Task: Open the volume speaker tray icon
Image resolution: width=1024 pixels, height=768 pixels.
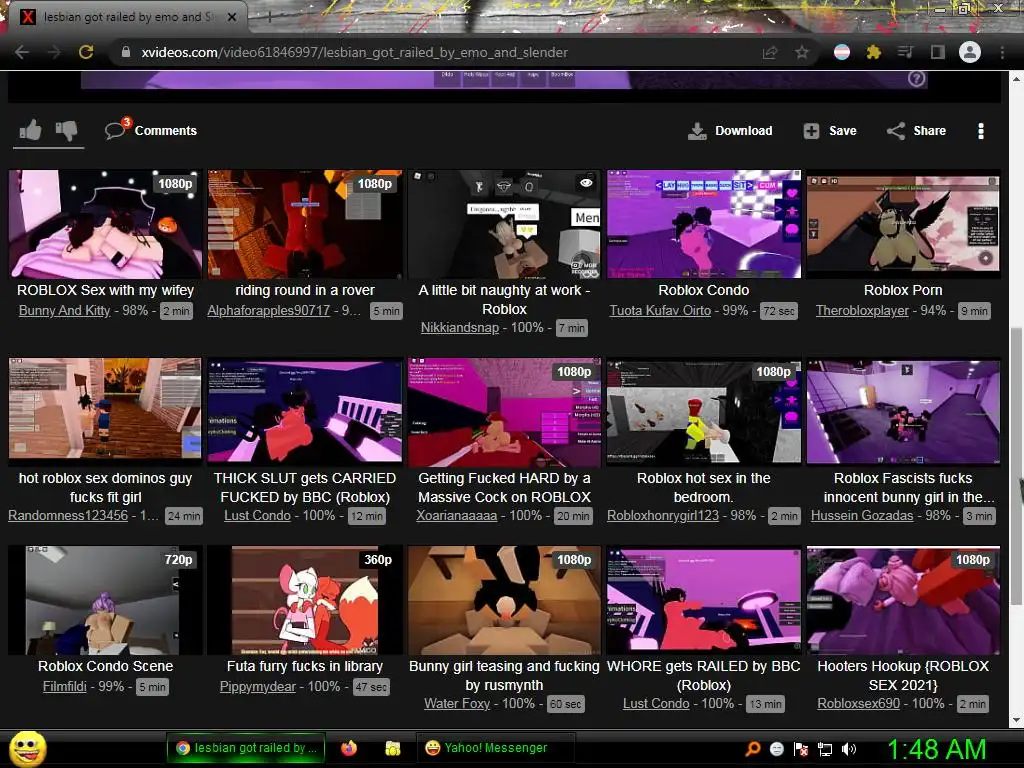Action: coord(849,749)
